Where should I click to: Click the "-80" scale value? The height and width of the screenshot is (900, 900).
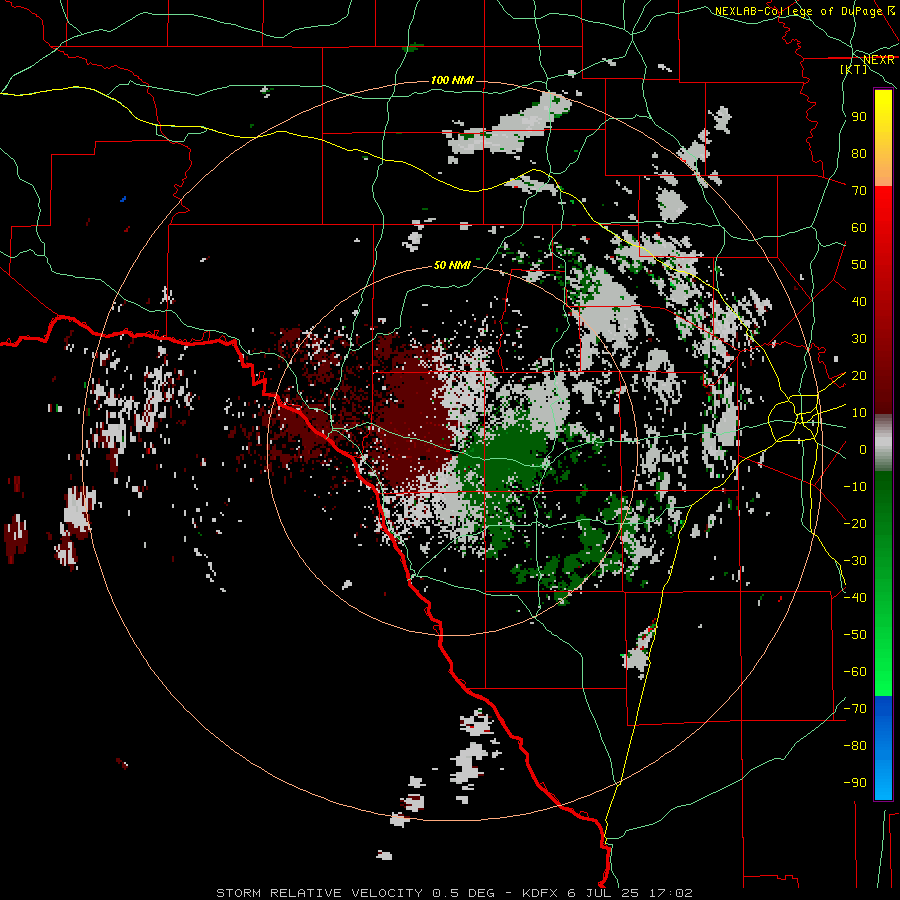point(855,746)
